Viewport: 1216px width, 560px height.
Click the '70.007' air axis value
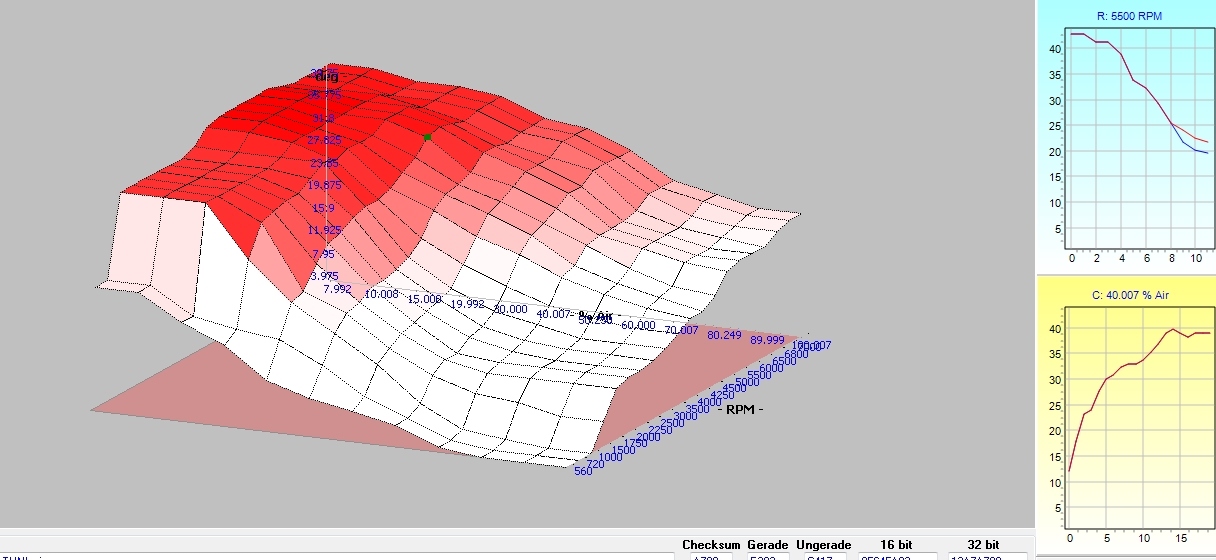(681, 330)
